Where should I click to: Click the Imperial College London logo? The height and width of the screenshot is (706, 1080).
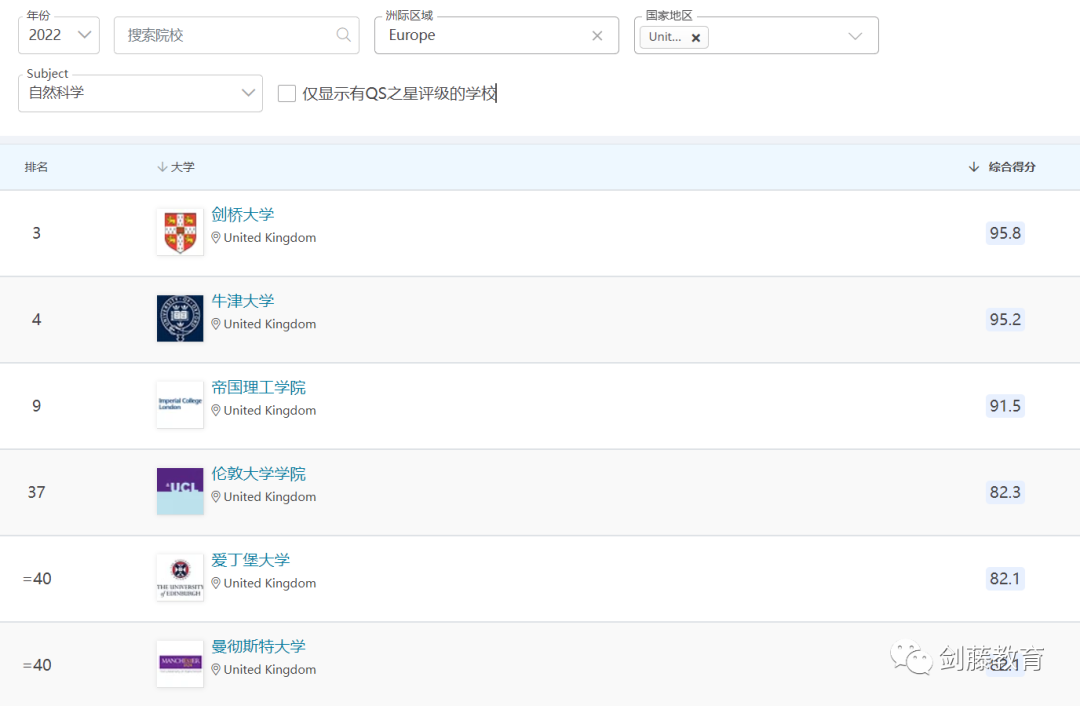[x=180, y=405]
